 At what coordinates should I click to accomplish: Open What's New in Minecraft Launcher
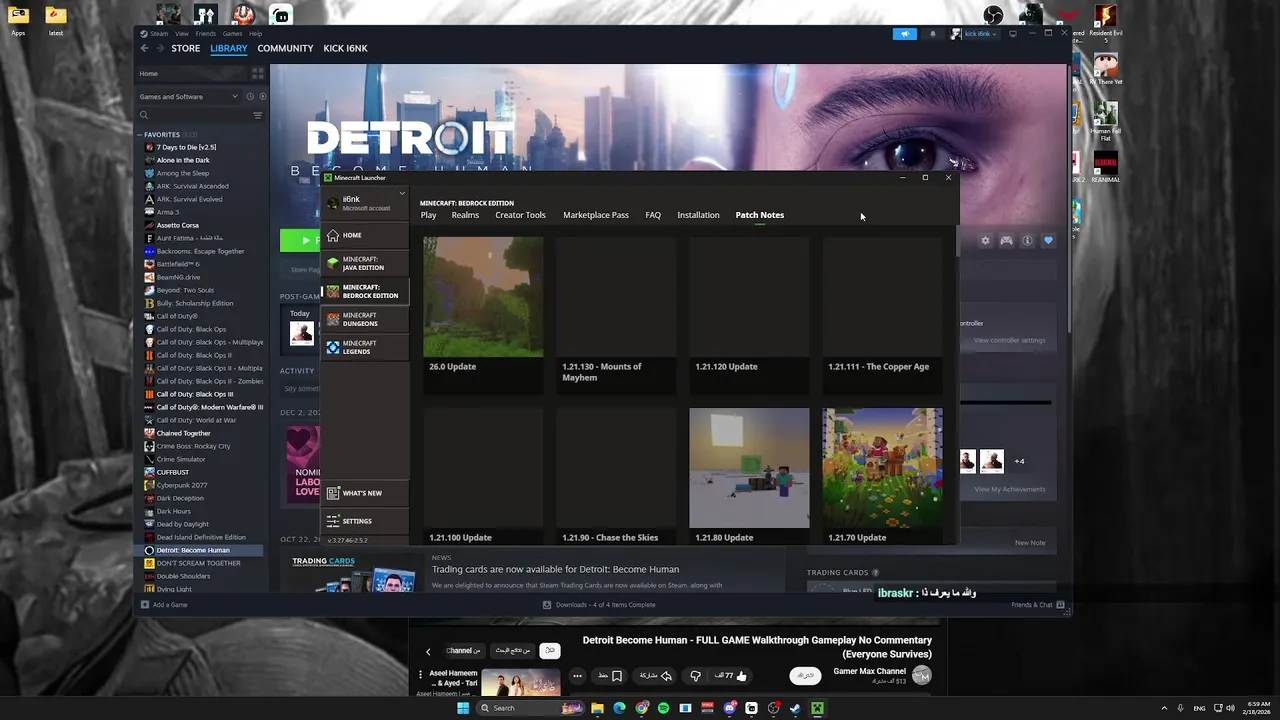click(x=365, y=493)
